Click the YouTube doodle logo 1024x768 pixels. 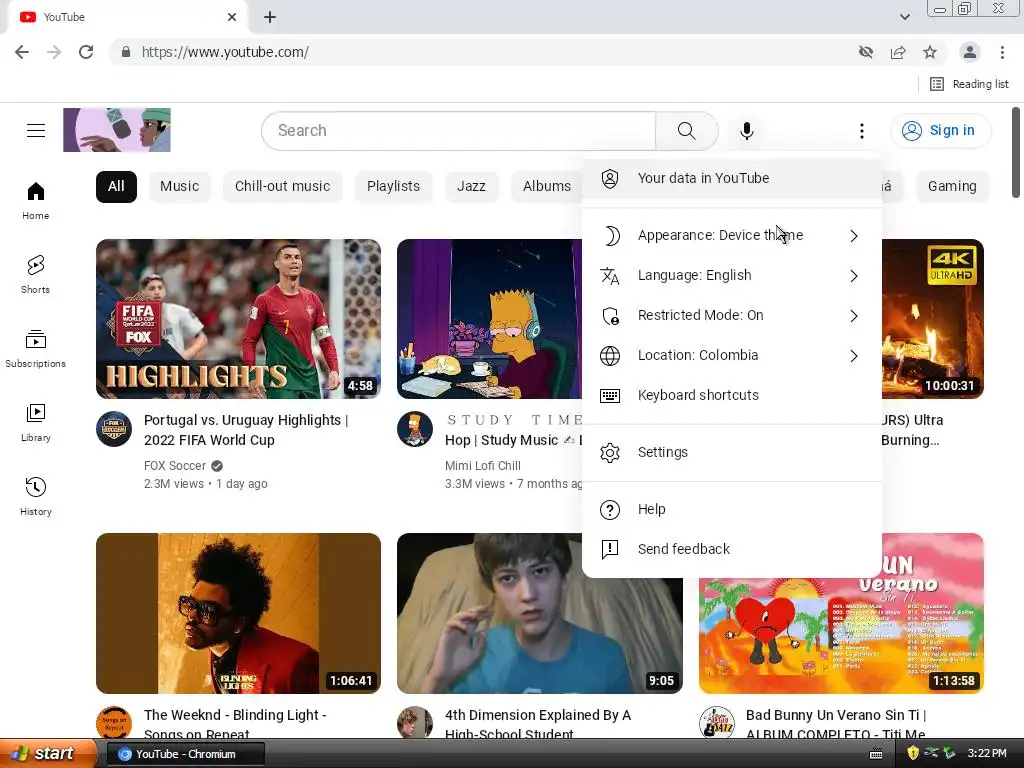[117, 130]
